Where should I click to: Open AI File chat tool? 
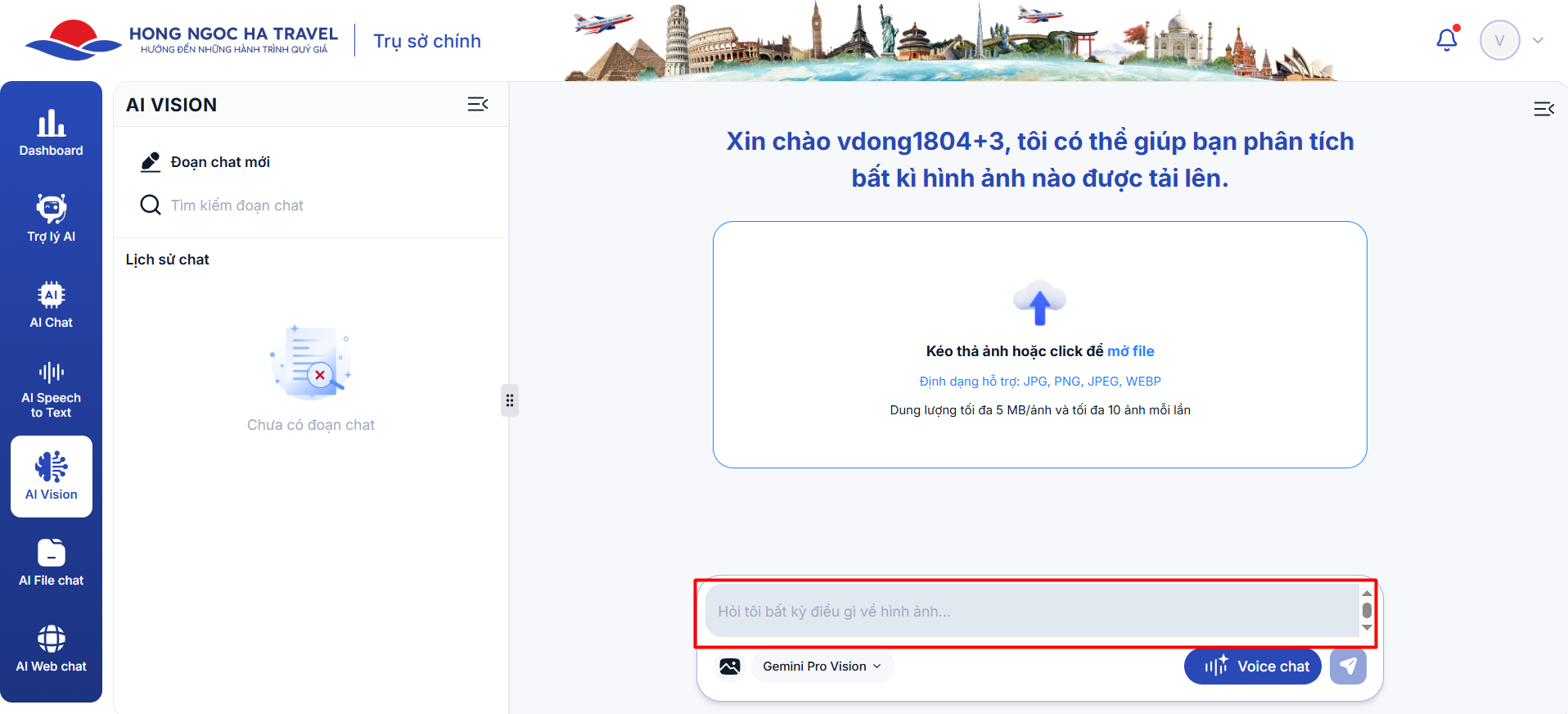51,563
